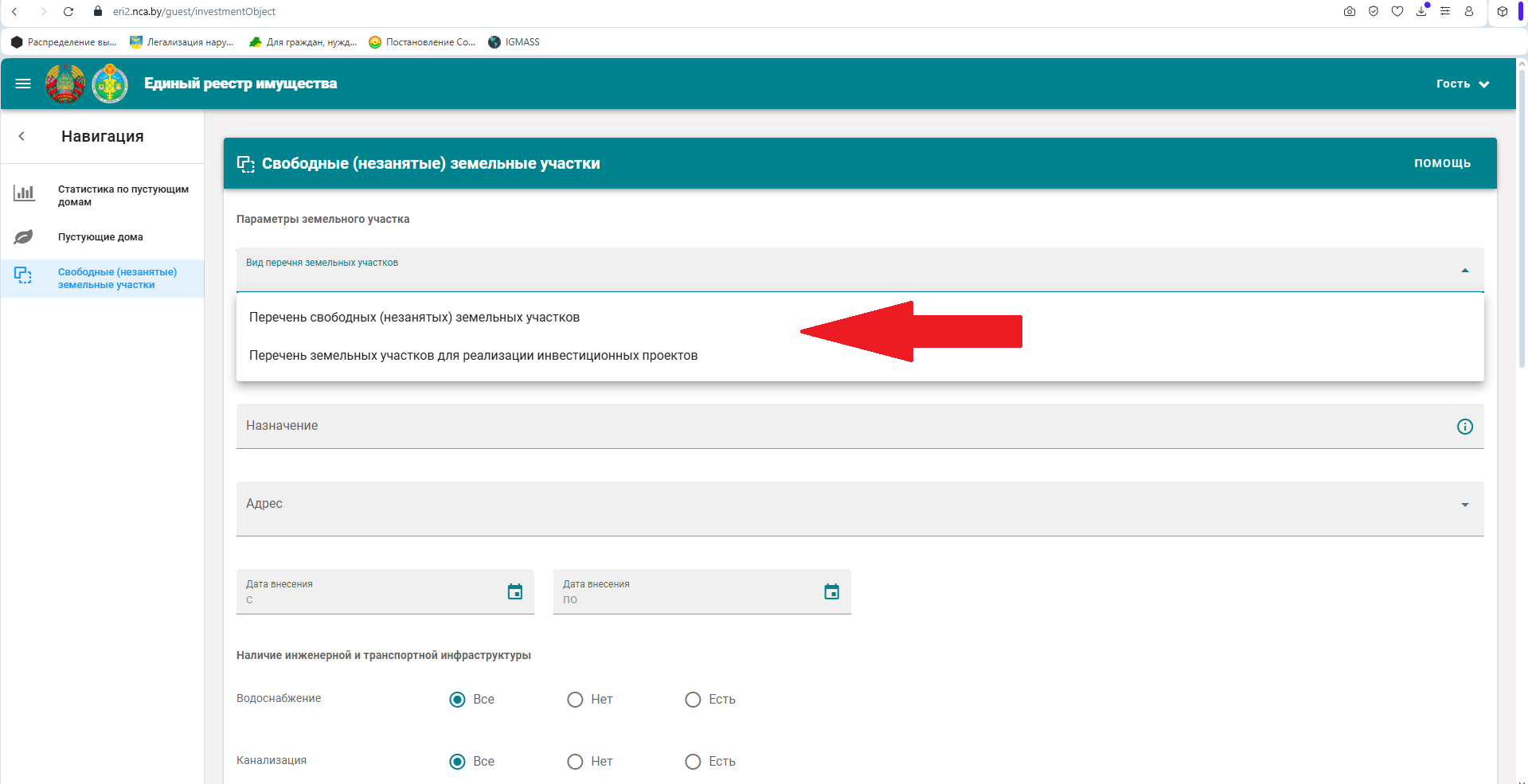Click the leaf icon for vacant houses

24,236
